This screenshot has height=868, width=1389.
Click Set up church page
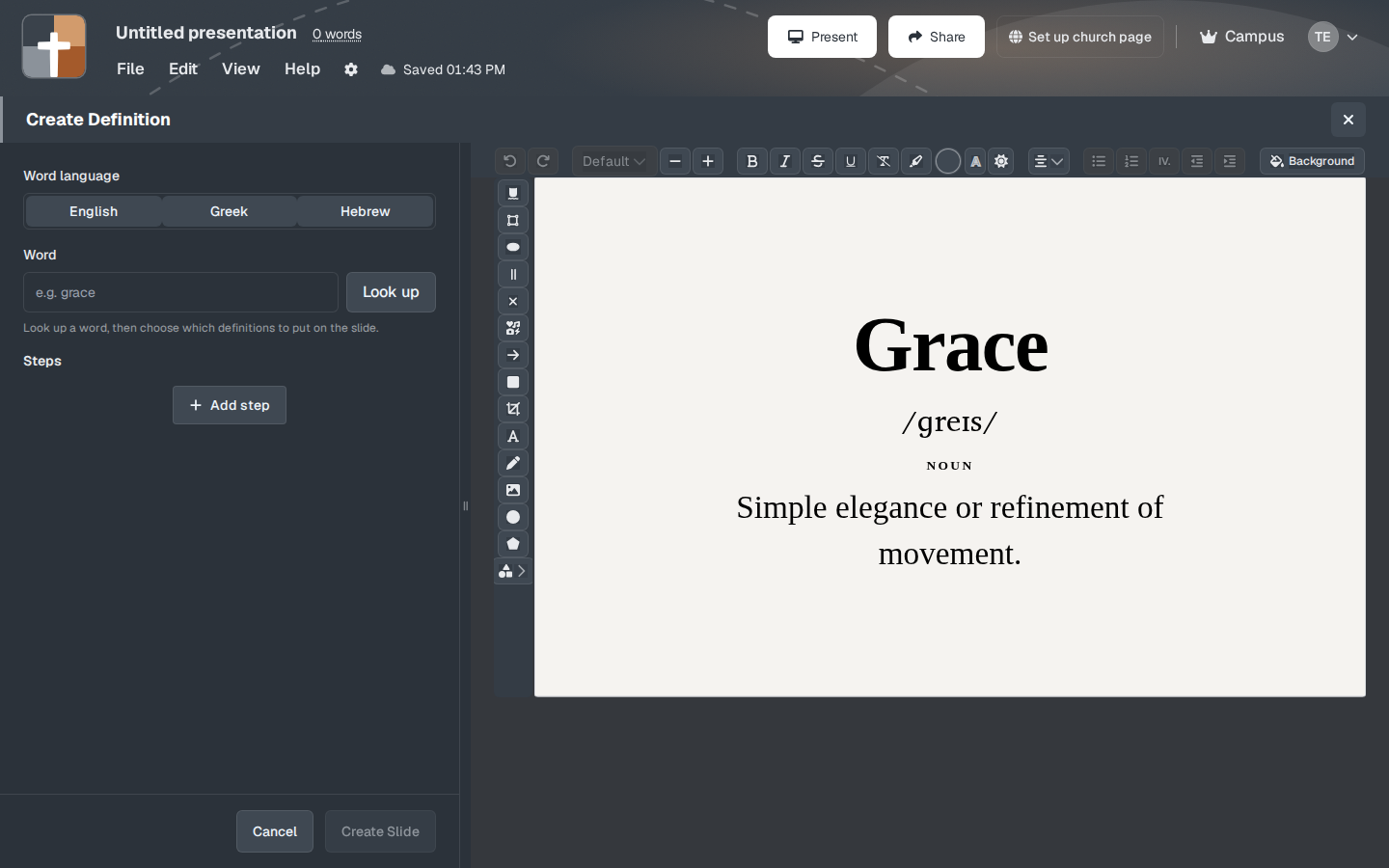(x=1080, y=37)
